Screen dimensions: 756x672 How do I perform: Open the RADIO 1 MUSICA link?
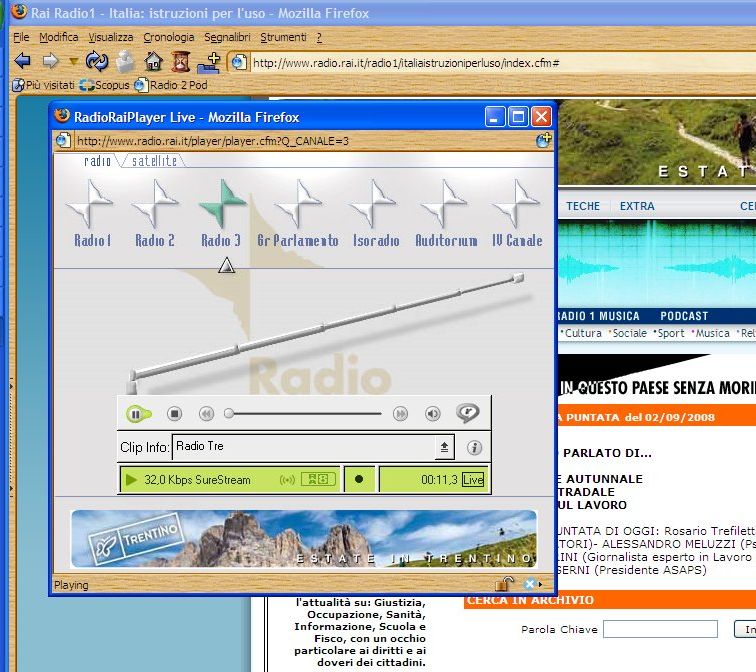click(598, 316)
